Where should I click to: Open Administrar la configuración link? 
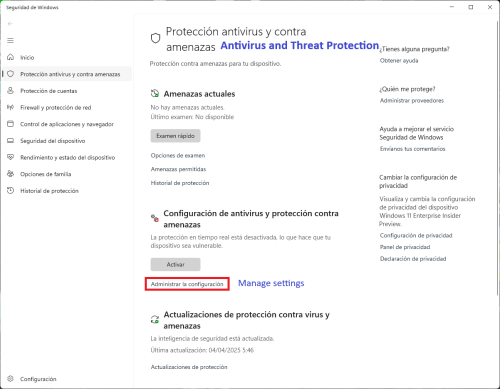tap(187, 284)
